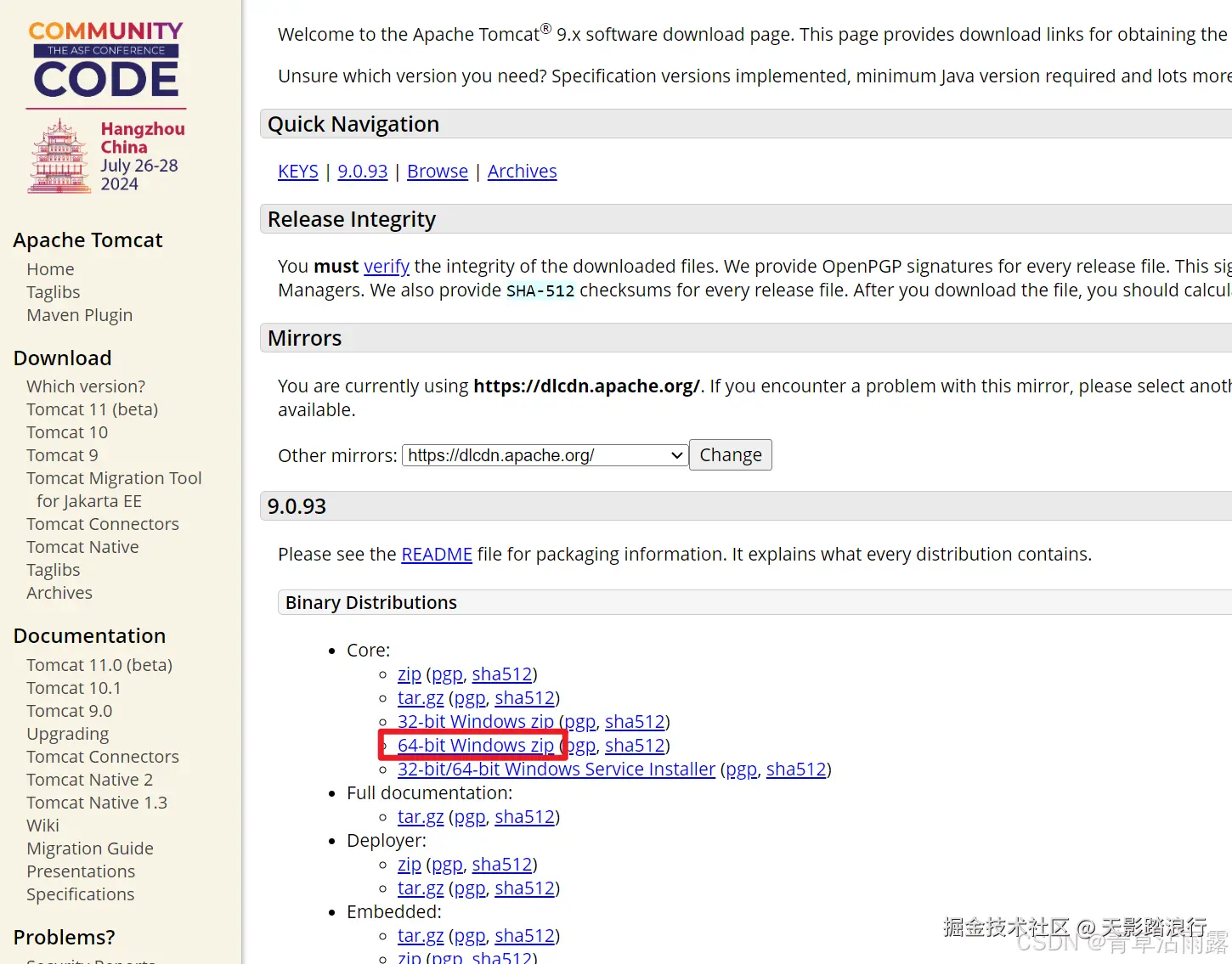The width and height of the screenshot is (1232, 964).
Task: Download the Deployer tar.gz
Action: click(421, 888)
